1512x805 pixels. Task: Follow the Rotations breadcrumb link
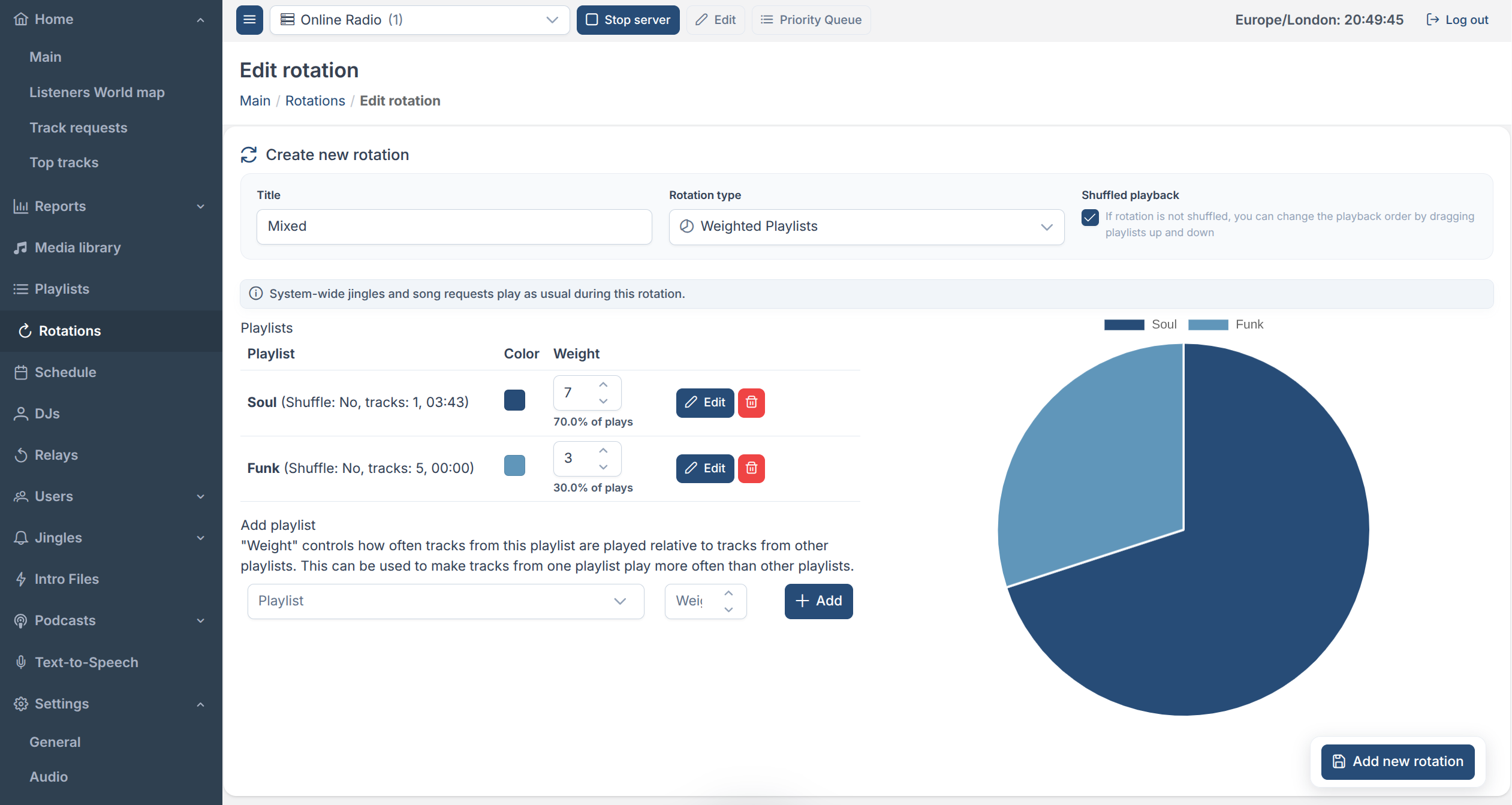pyautogui.click(x=315, y=101)
